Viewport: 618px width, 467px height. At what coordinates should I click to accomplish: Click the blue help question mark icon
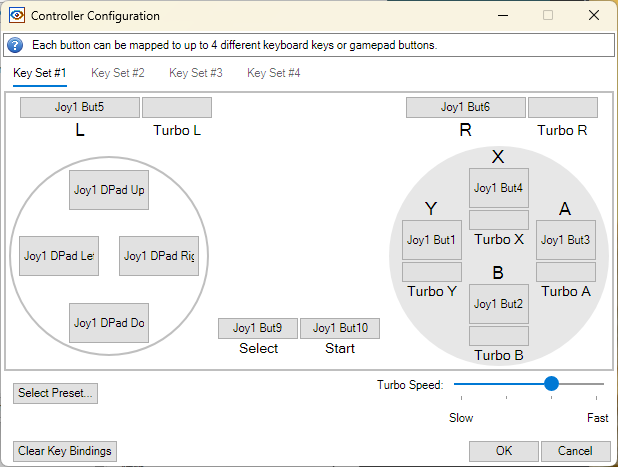pyautogui.click(x=15, y=45)
